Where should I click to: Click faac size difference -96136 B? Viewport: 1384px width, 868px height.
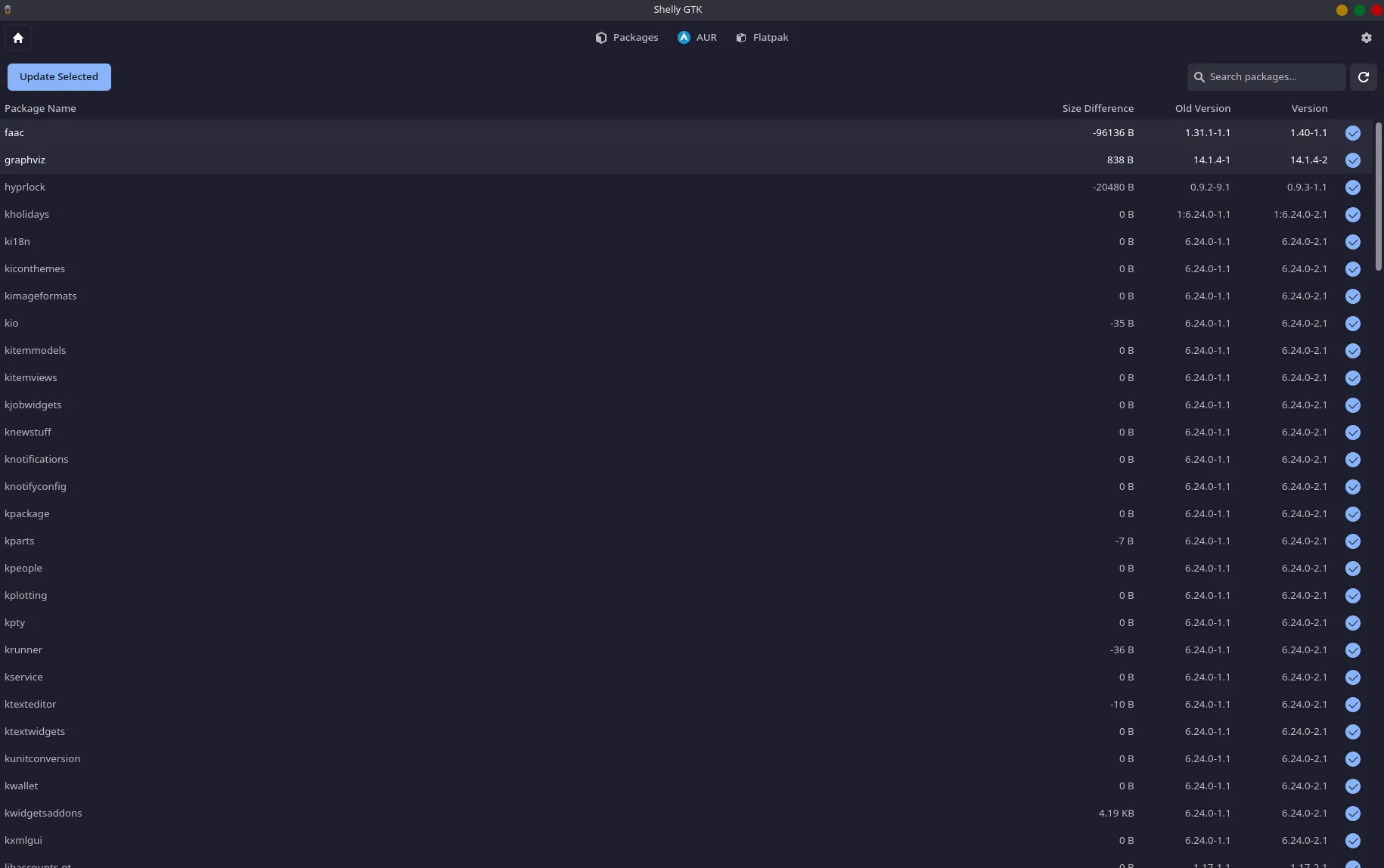1113,133
